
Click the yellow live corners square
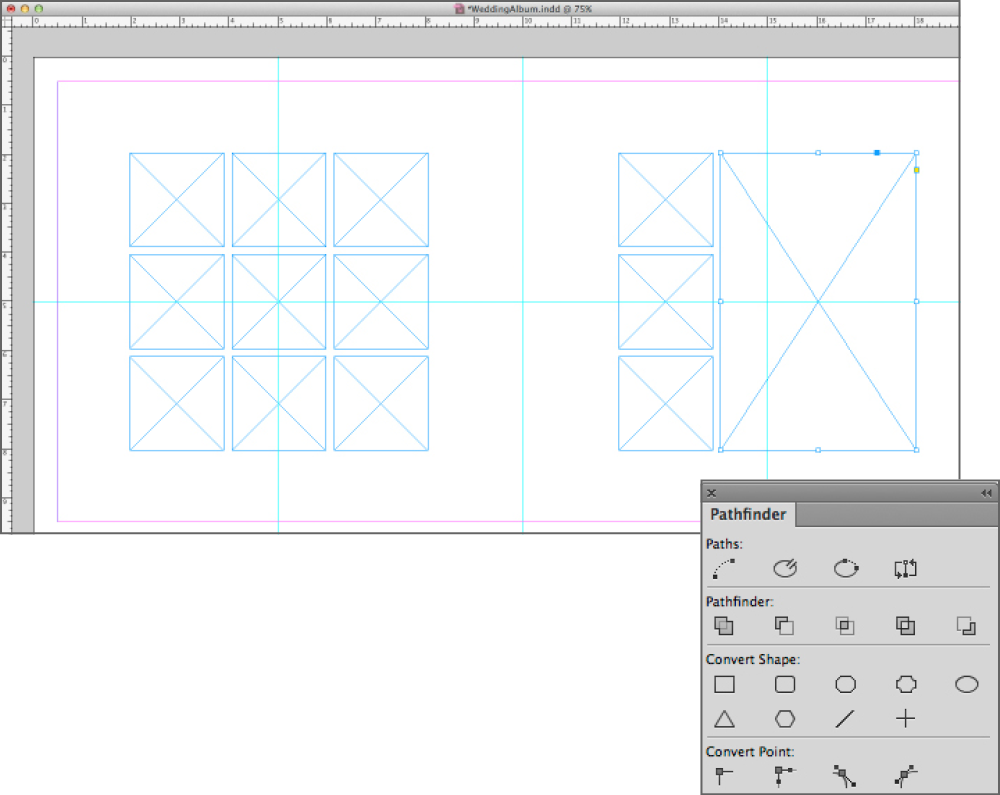click(x=916, y=170)
